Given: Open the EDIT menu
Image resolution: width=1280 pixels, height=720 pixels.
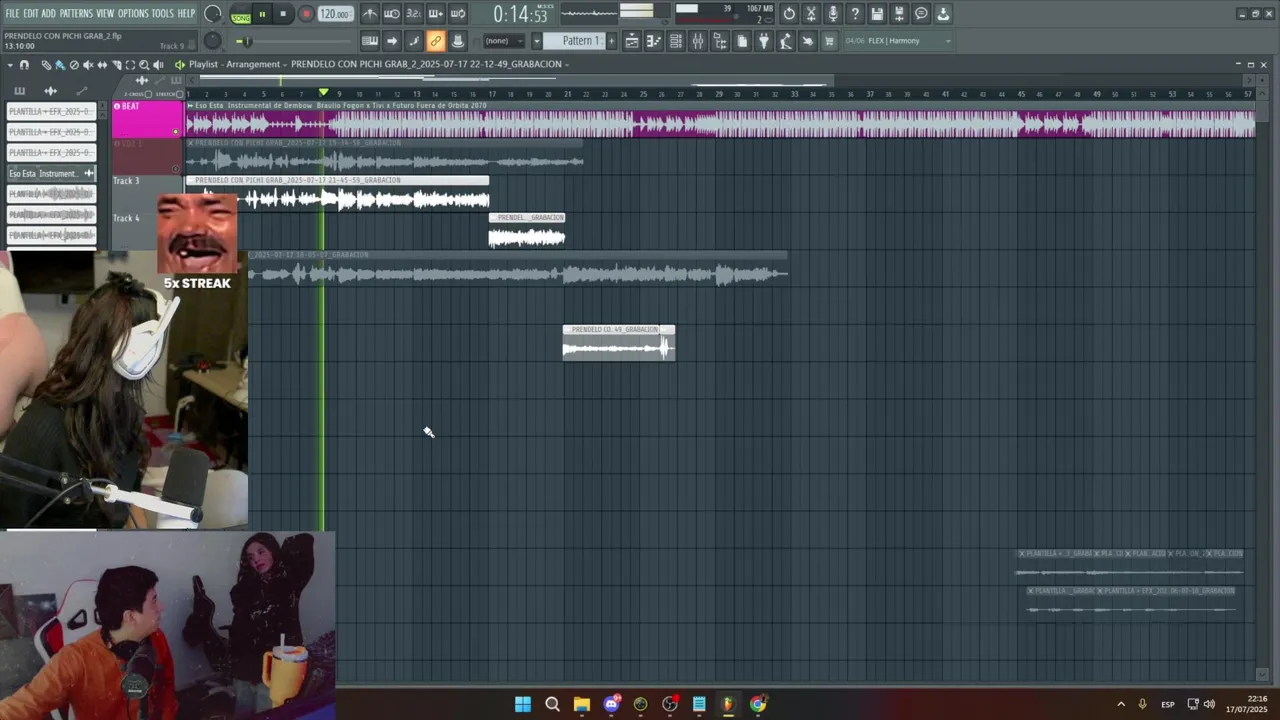Looking at the screenshot, I should point(31,13).
